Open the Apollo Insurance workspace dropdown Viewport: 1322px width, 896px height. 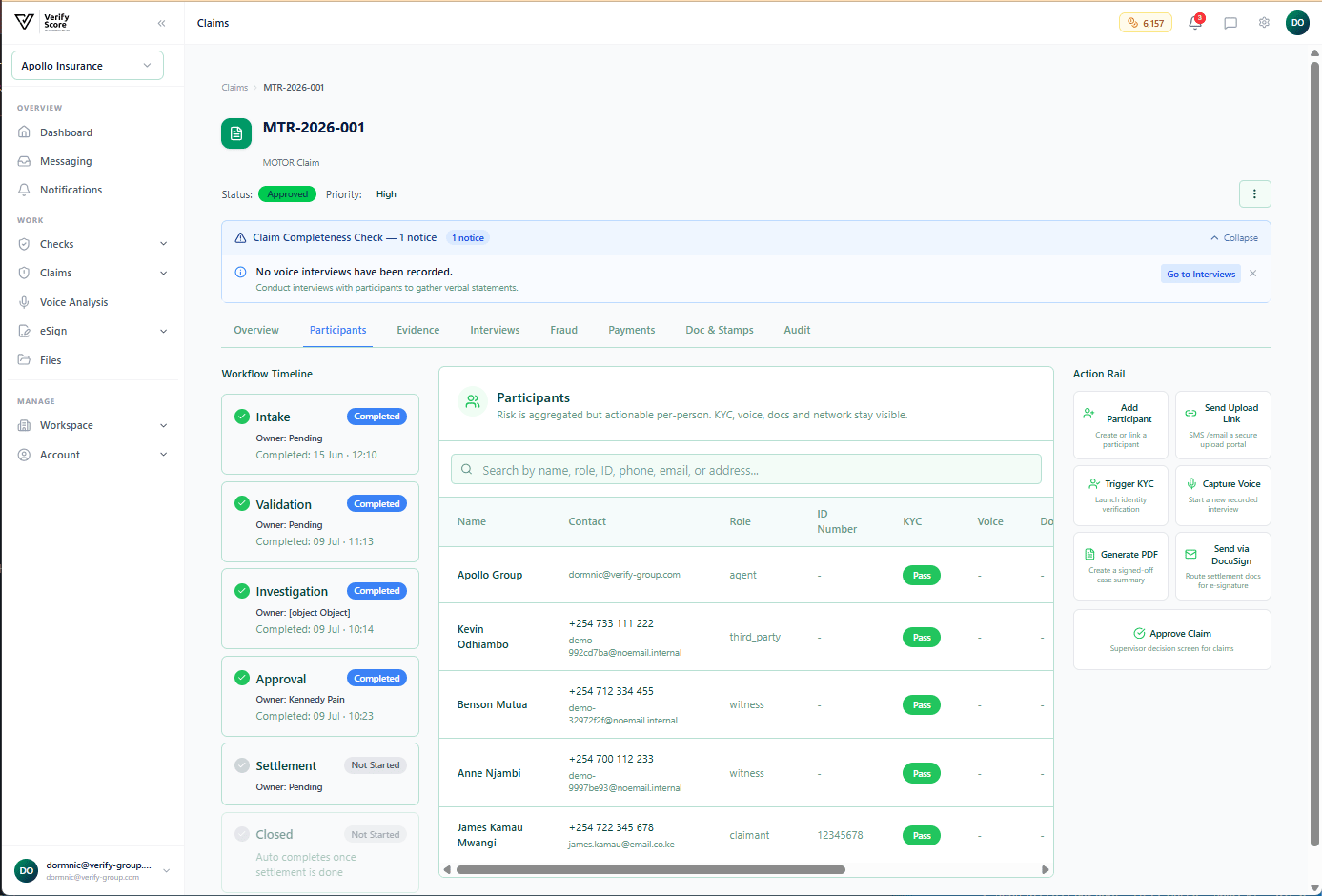coord(88,66)
